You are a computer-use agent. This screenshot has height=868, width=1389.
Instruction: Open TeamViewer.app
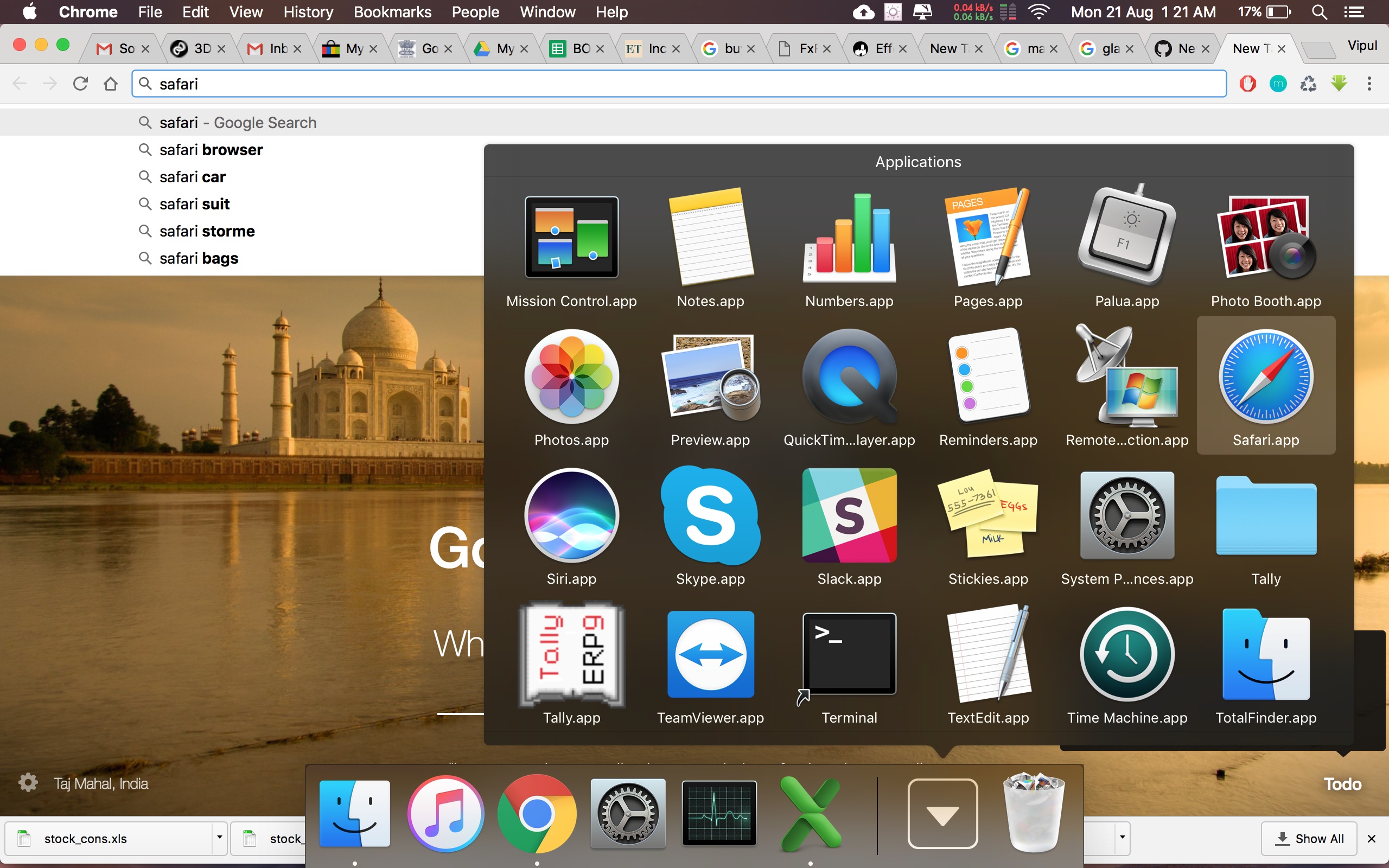[x=711, y=654]
